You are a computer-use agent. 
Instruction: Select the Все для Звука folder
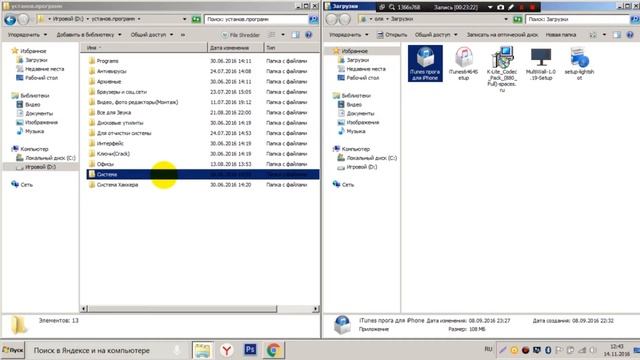(x=113, y=113)
